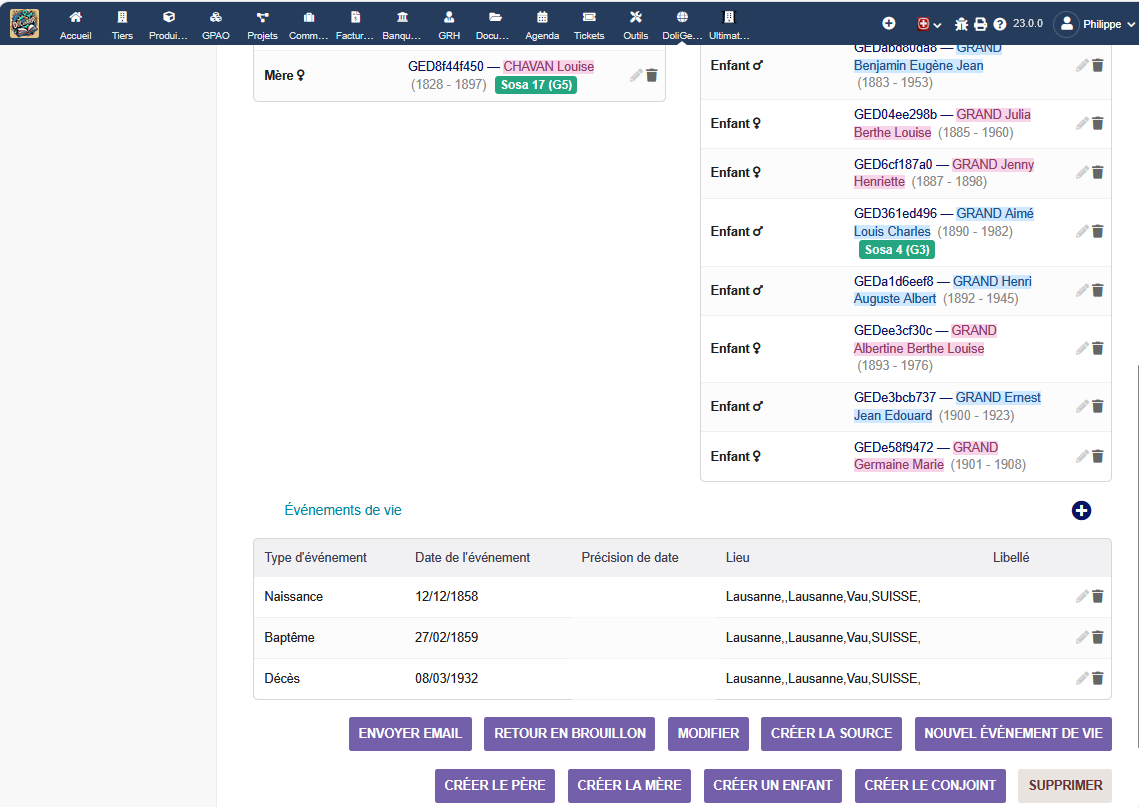Delete the Décès event row
Image resolution: width=1139 pixels, height=807 pixels.
coord(1097,679)
